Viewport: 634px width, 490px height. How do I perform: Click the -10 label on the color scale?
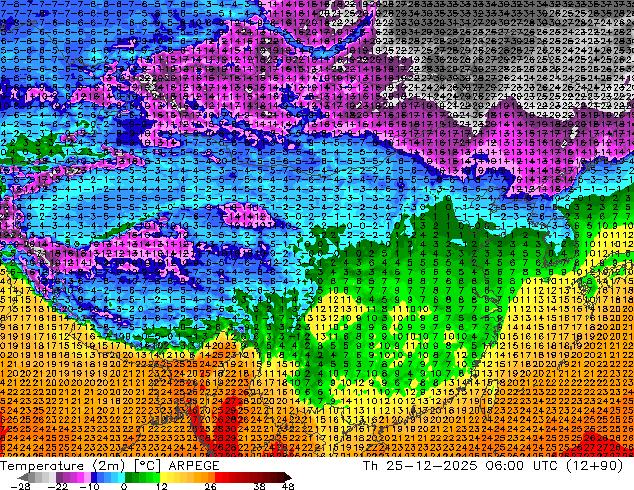90,486
